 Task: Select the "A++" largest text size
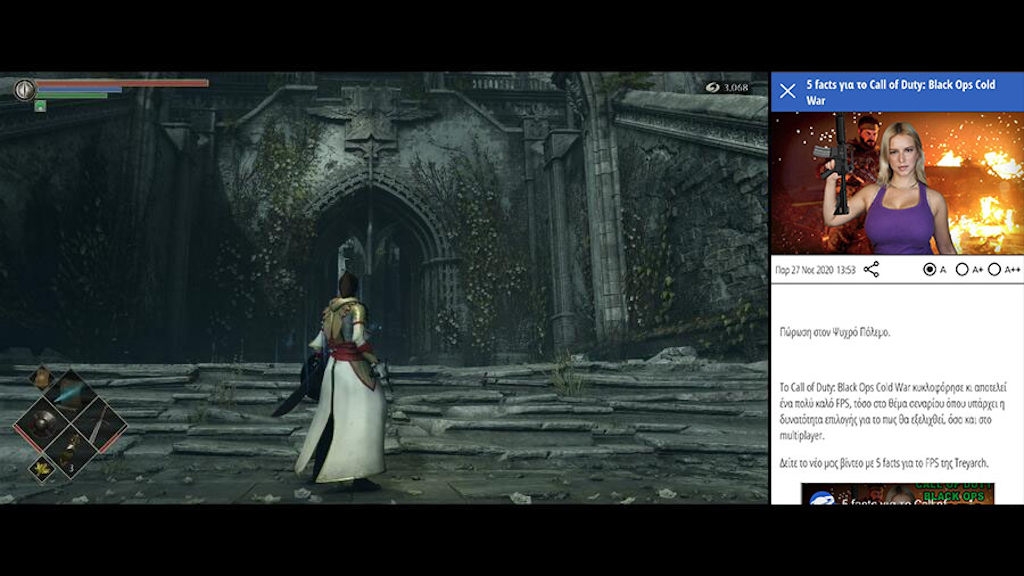pyautogui.click(x=994, y=269)
